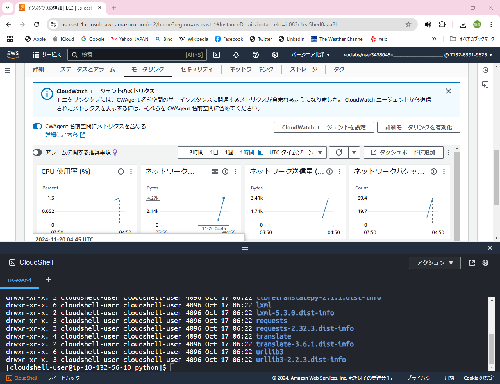This screenshot has width=500, height=384.
Task: Open the CPU 使用率 widget options menu
Action: coord(131,171)
